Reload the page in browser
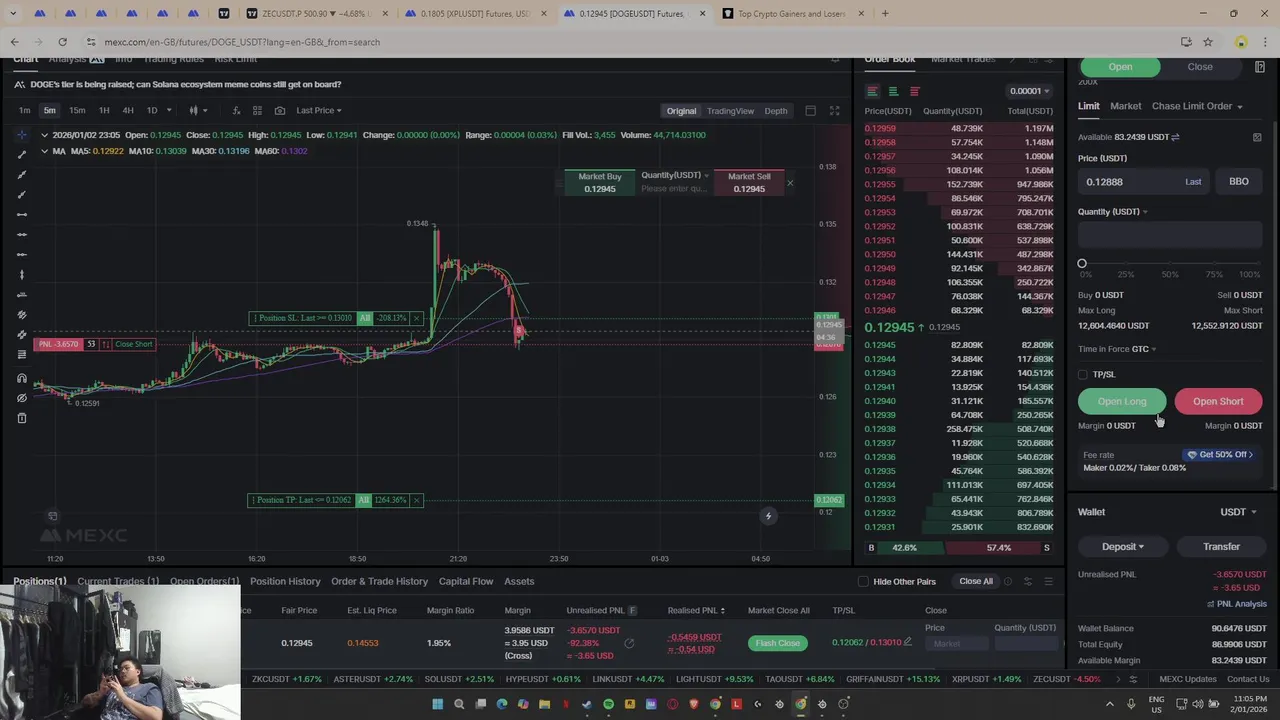This screenshot has width=1280, height=720. (x=62, y=42)
